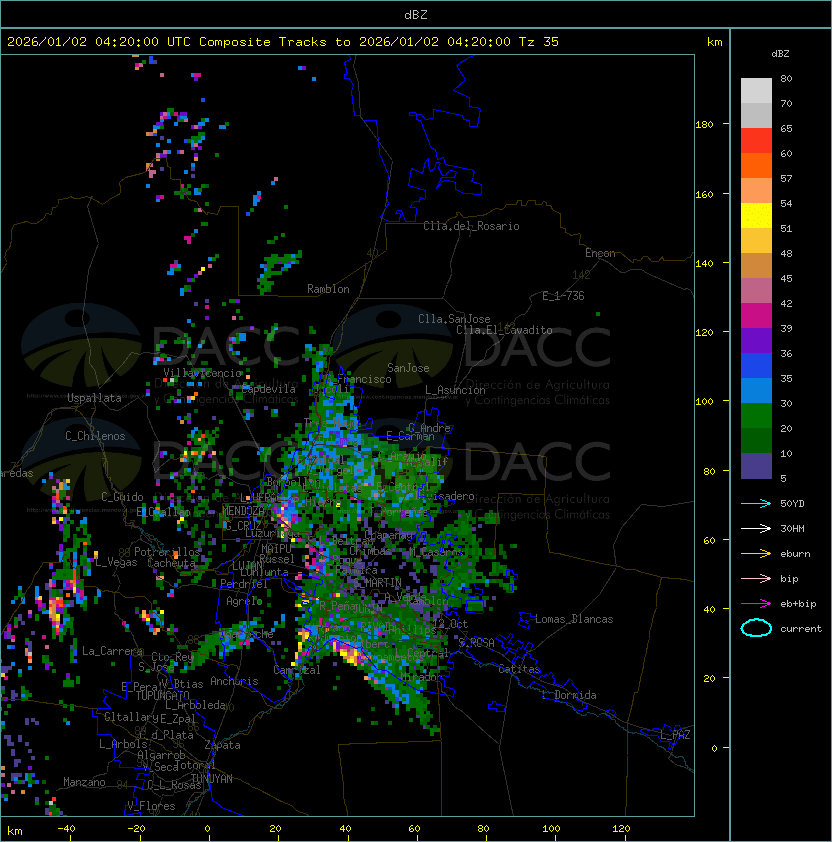
Task: Click the magenta eb+bip arrow in legend
Action: point(756,604)
